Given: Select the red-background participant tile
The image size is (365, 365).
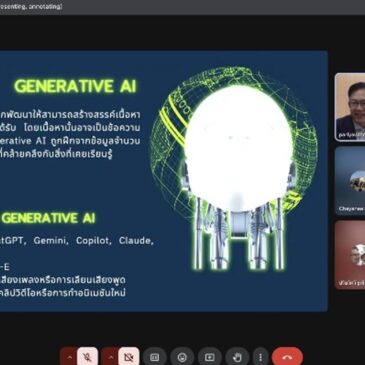Looking at the screenshot, I should tap(350, 255).
